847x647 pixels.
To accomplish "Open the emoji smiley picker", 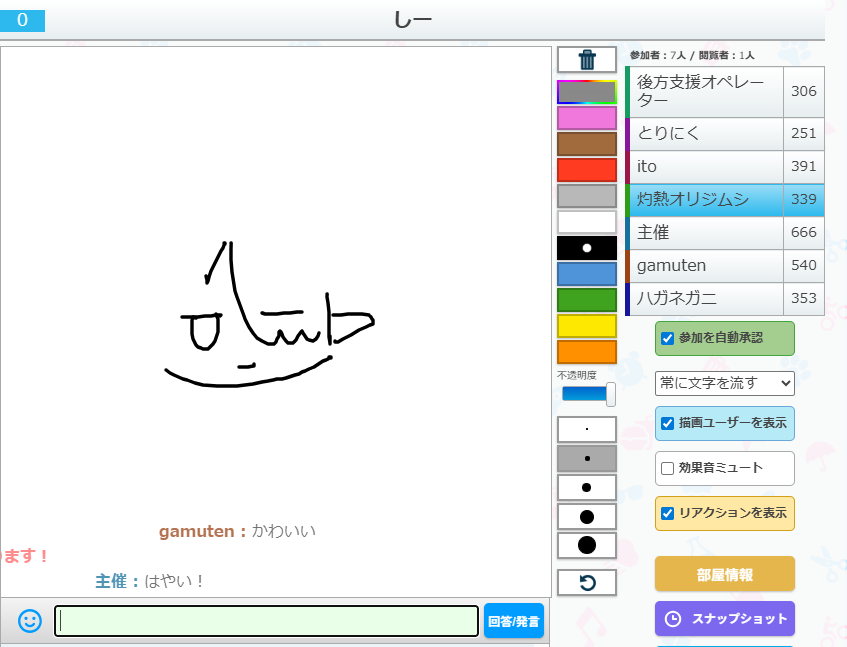I will click(x=30, y=621).
